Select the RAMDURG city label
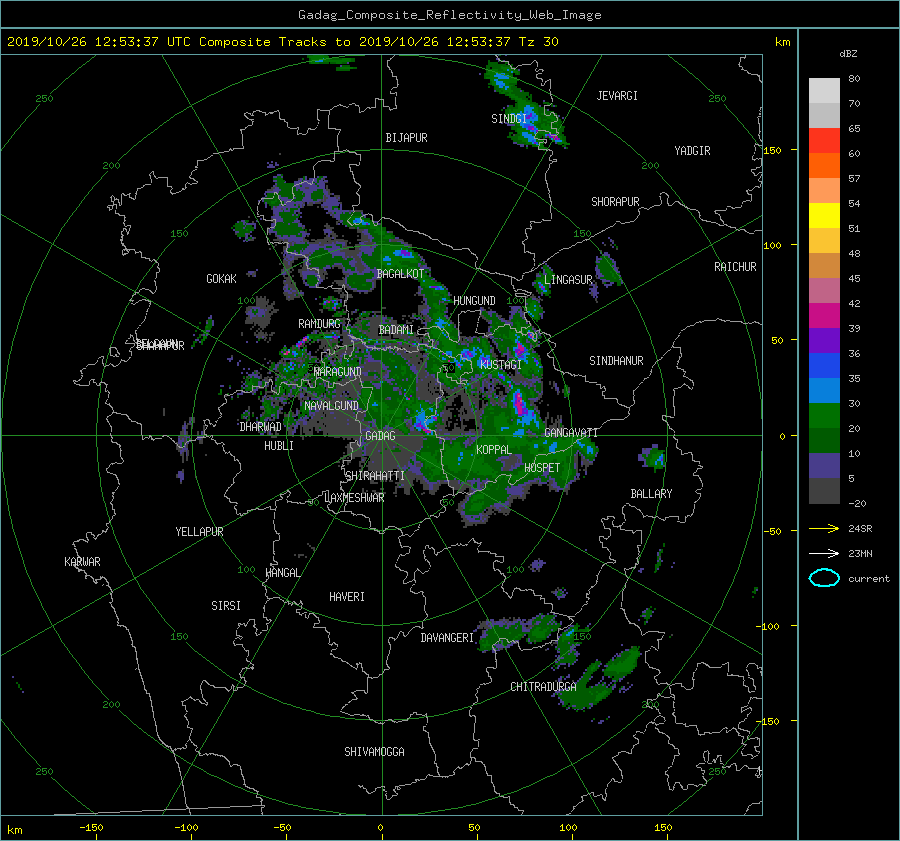The image size is (900, 841). click(319, 324)
